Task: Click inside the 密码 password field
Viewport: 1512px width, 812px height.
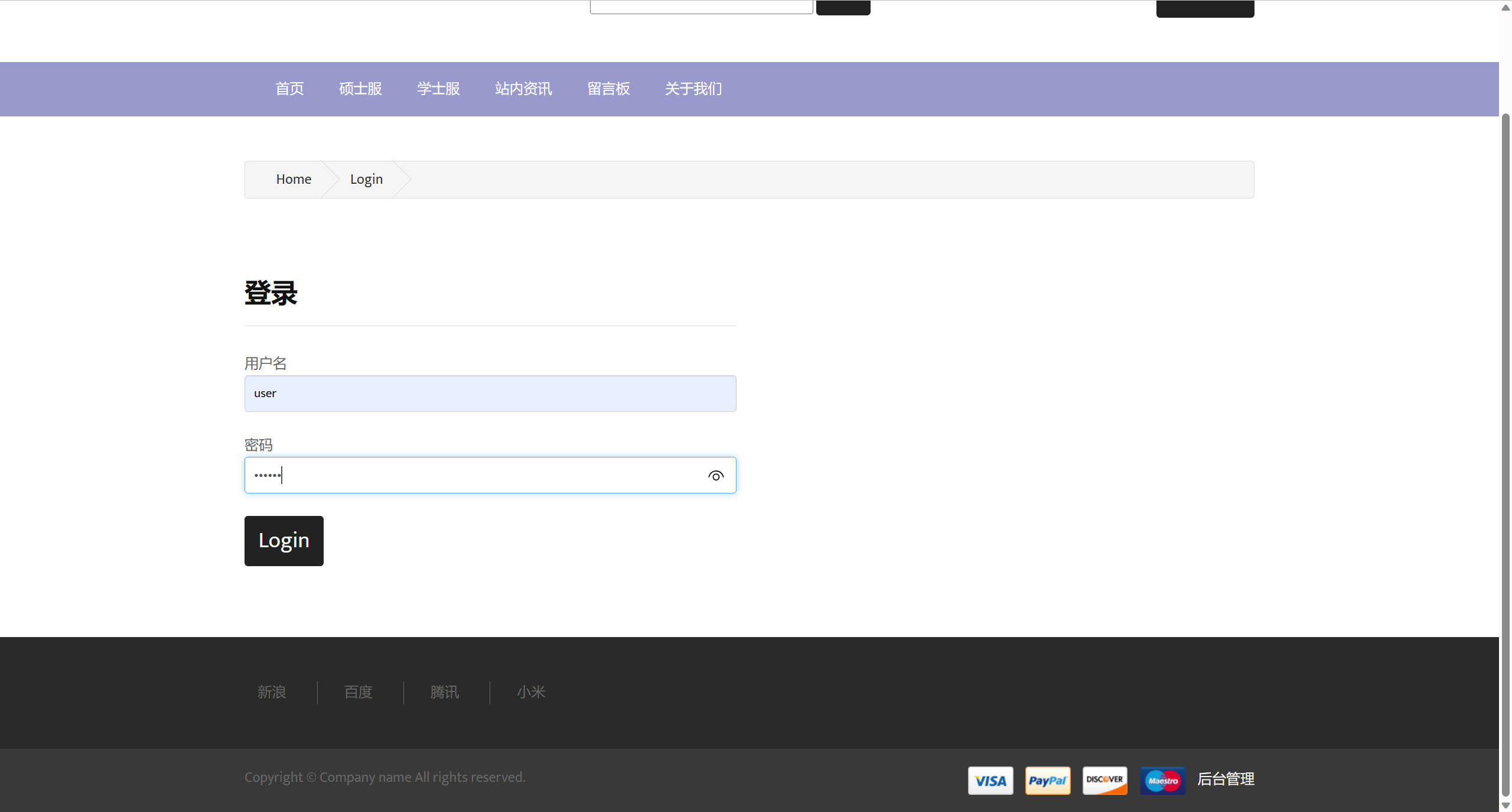Action: (x=472, y=475)
